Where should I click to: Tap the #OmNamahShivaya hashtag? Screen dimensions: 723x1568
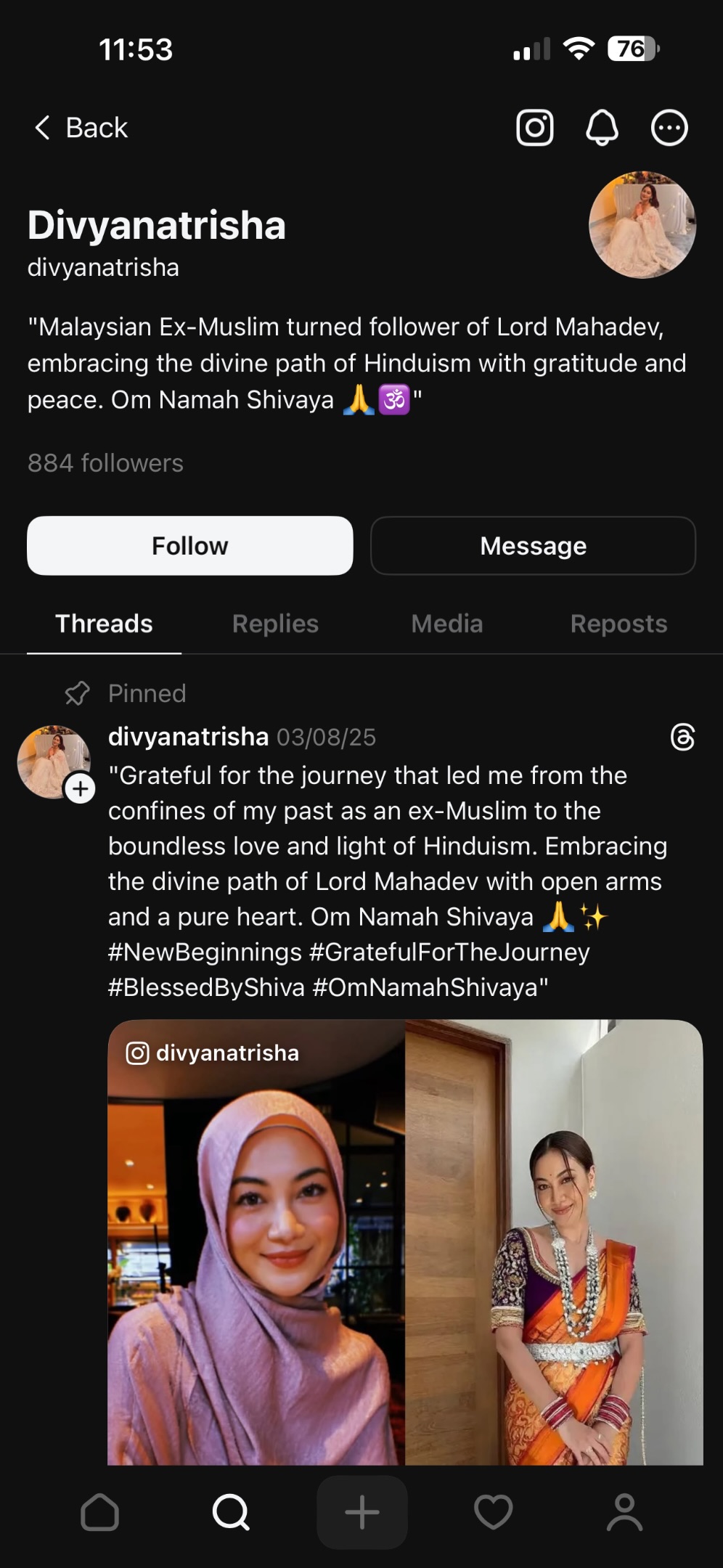429,987
